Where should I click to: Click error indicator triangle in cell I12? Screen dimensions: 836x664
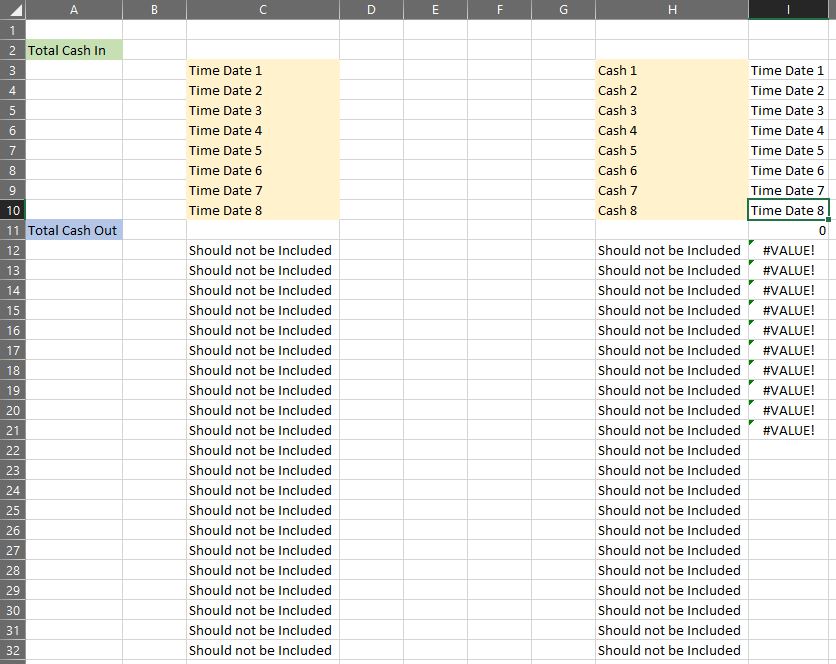pyautogui.click(x=752, y=243)
